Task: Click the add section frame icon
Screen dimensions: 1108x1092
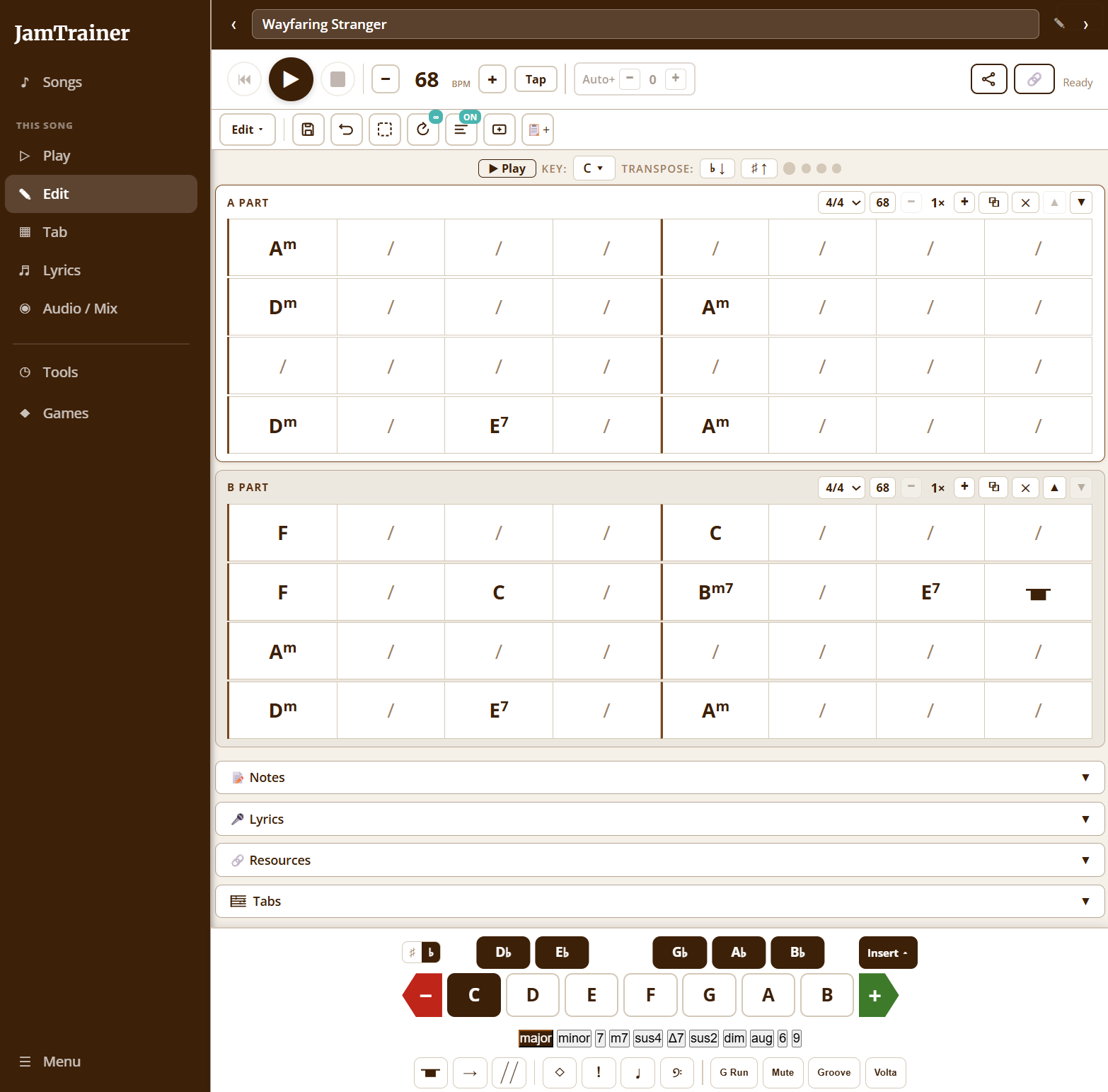Action: (x=499, y=130)
